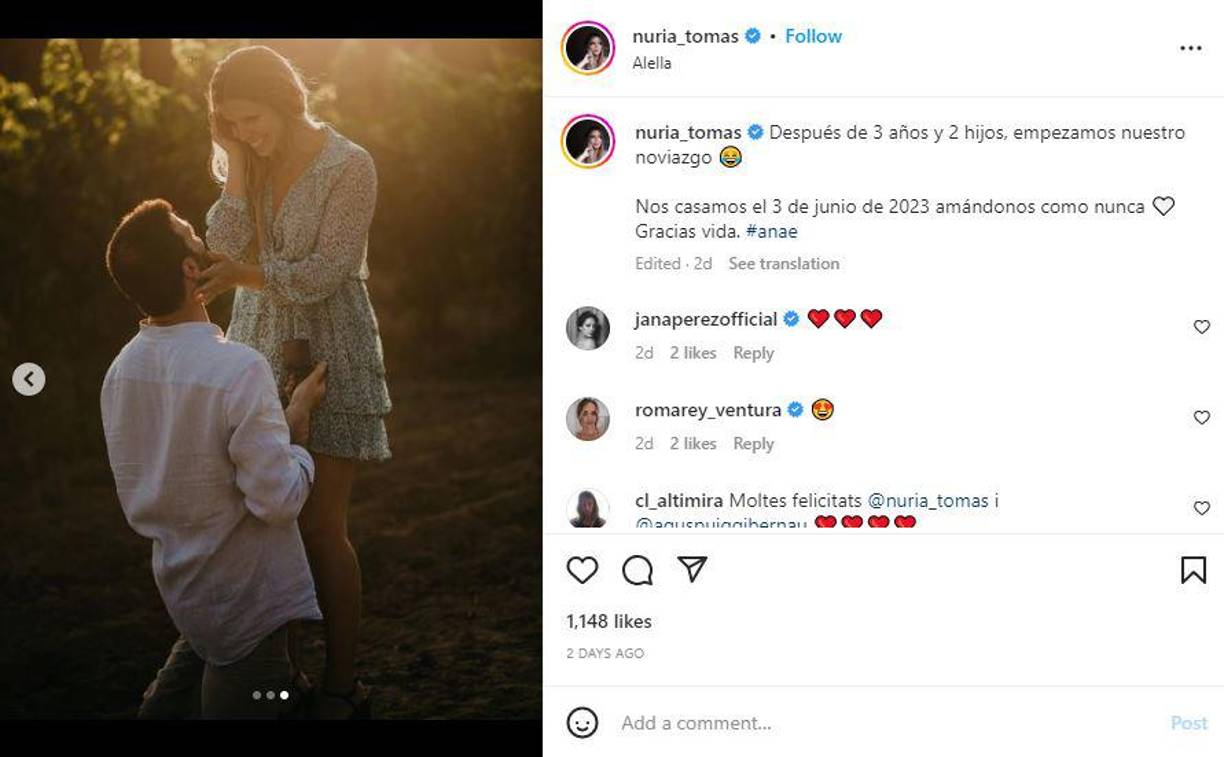Open post options via the ellipsis menu
Screen dimensions: 1224x757
1191,47
